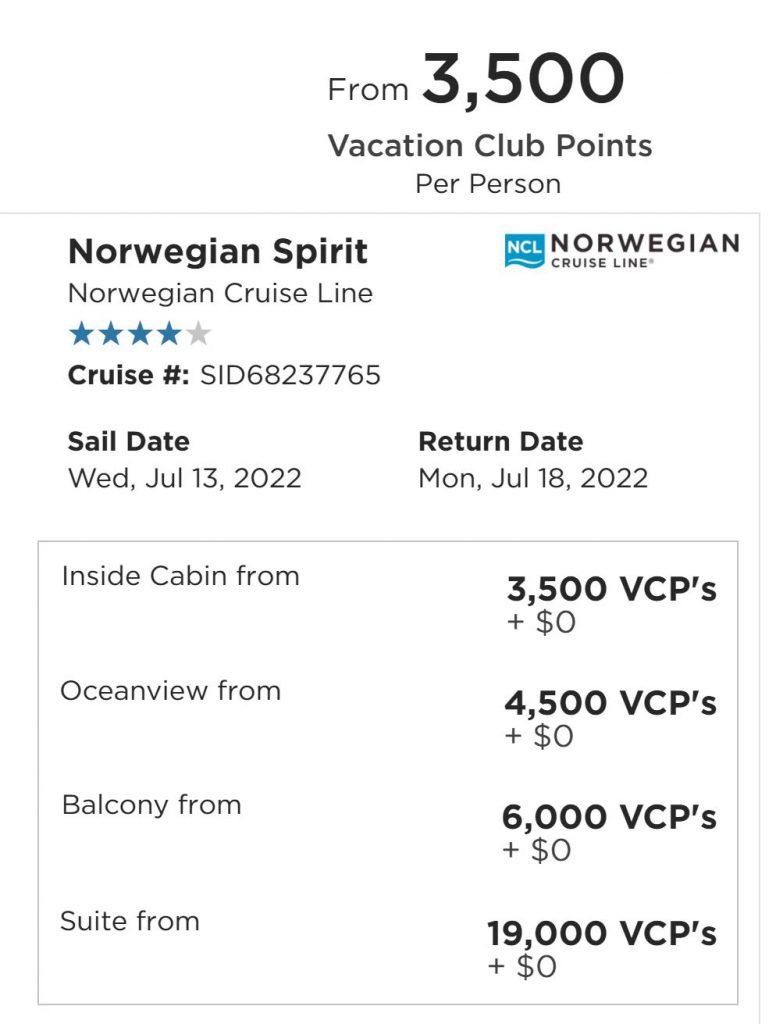Choose the 4,500 VCP's oceanview price

pos(610,703)
